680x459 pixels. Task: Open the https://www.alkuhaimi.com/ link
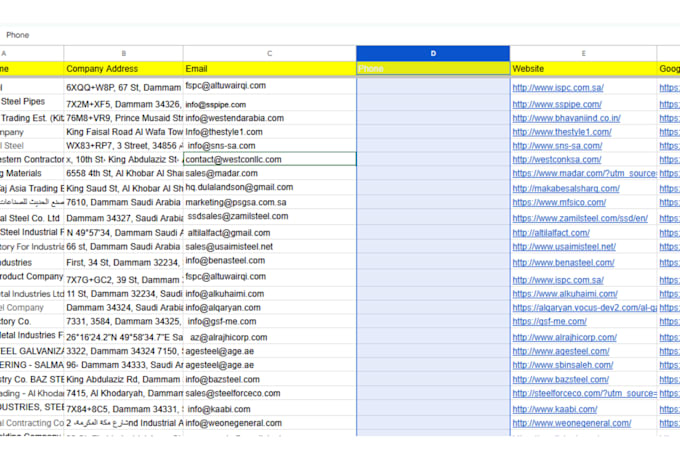[565, 294]
